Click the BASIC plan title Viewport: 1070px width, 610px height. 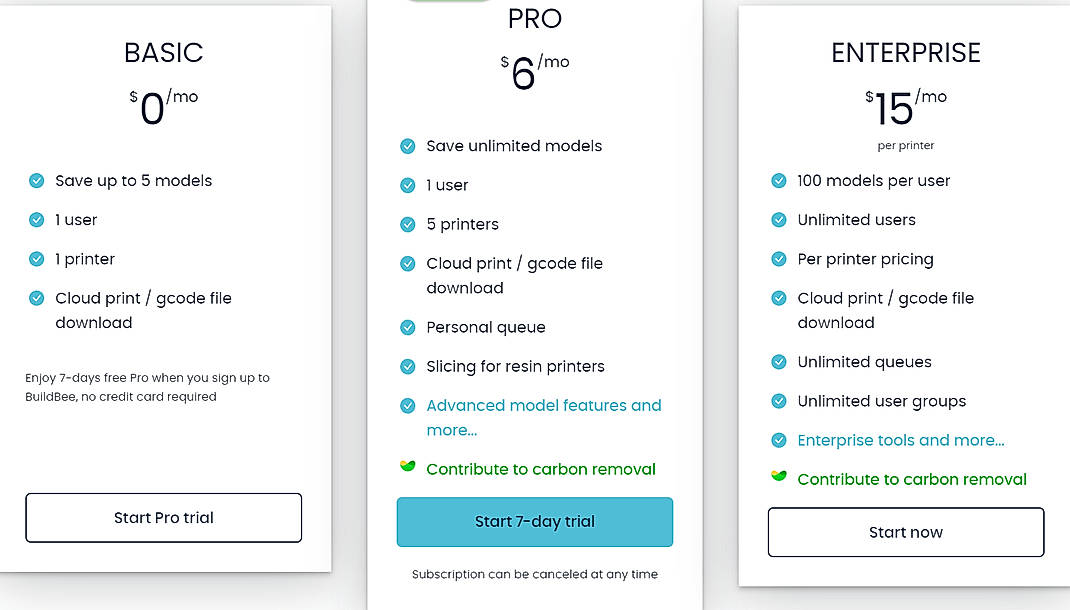(164, 53)
